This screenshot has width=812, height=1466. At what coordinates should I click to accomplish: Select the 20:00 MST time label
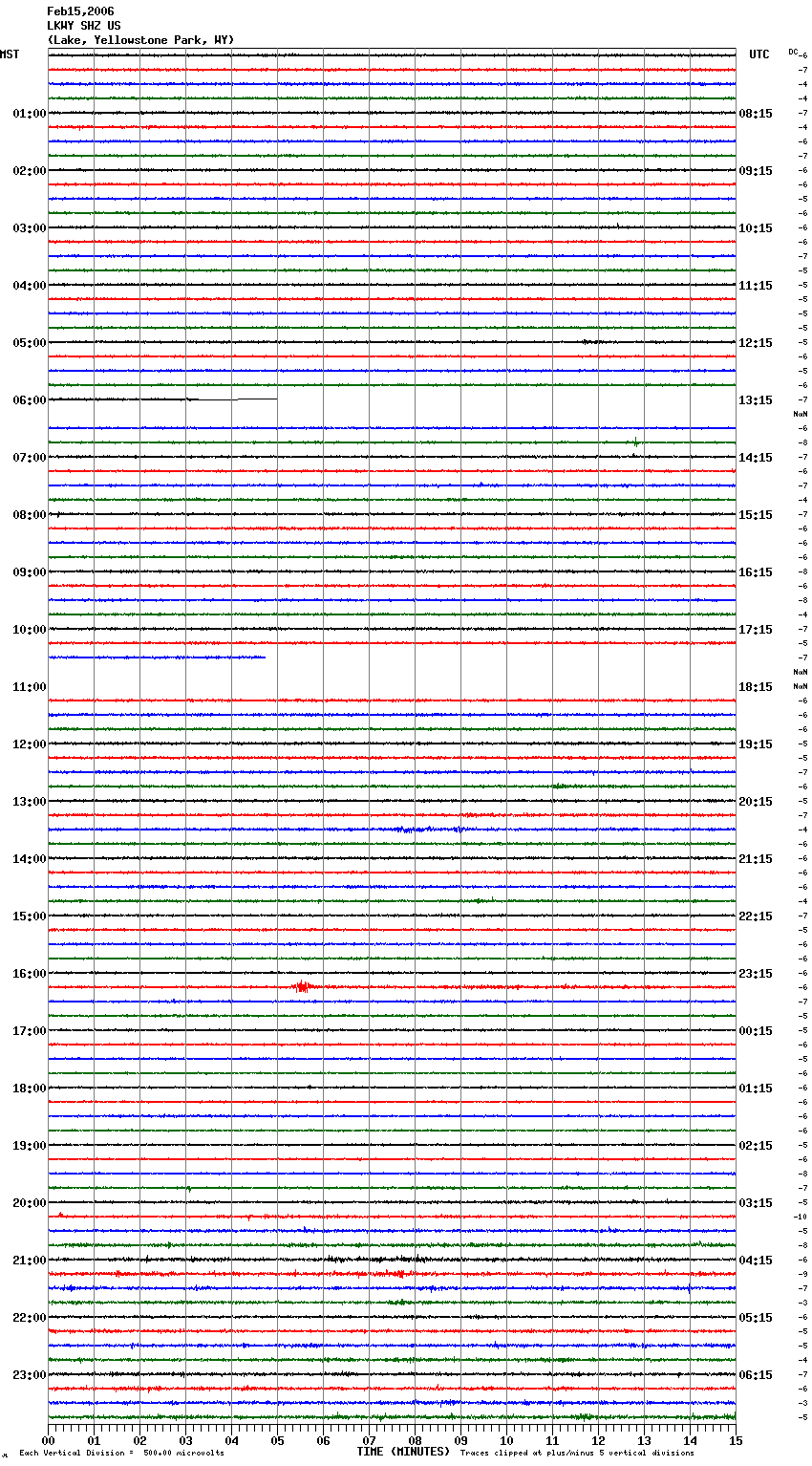coord(30,1203)
